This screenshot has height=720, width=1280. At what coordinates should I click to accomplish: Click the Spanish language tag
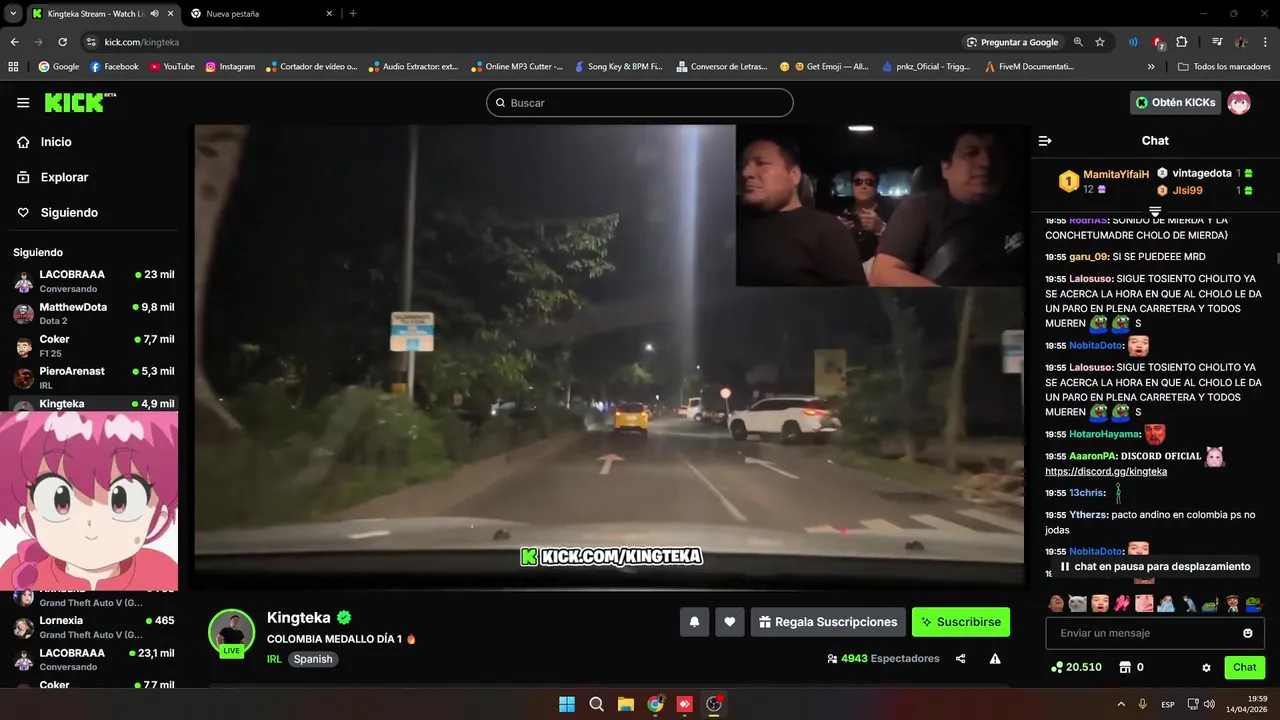tap(313, 659)
